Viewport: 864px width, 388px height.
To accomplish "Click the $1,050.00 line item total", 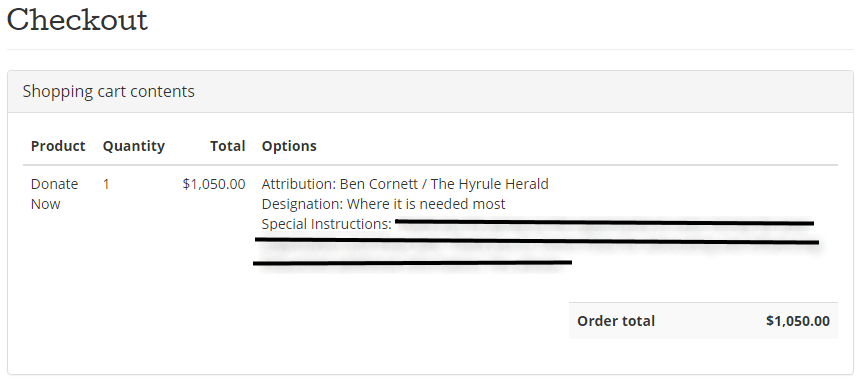I will (x=214, y=184).
